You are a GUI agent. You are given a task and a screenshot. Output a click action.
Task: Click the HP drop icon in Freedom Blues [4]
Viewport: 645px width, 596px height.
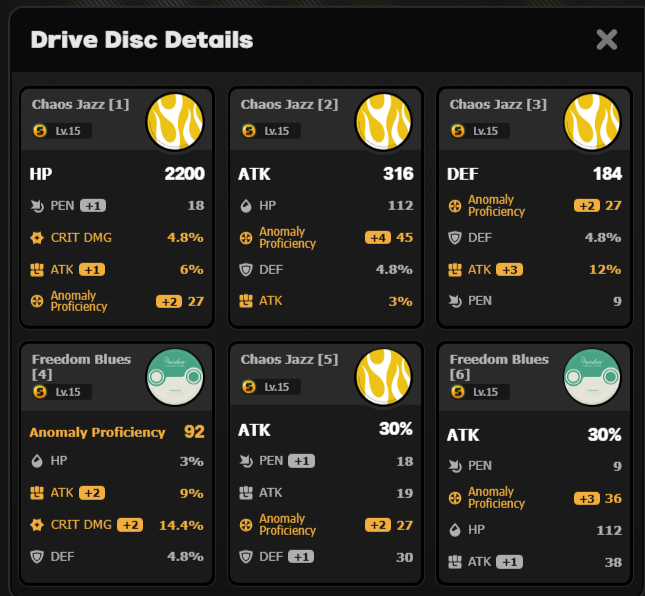[37, 461]
